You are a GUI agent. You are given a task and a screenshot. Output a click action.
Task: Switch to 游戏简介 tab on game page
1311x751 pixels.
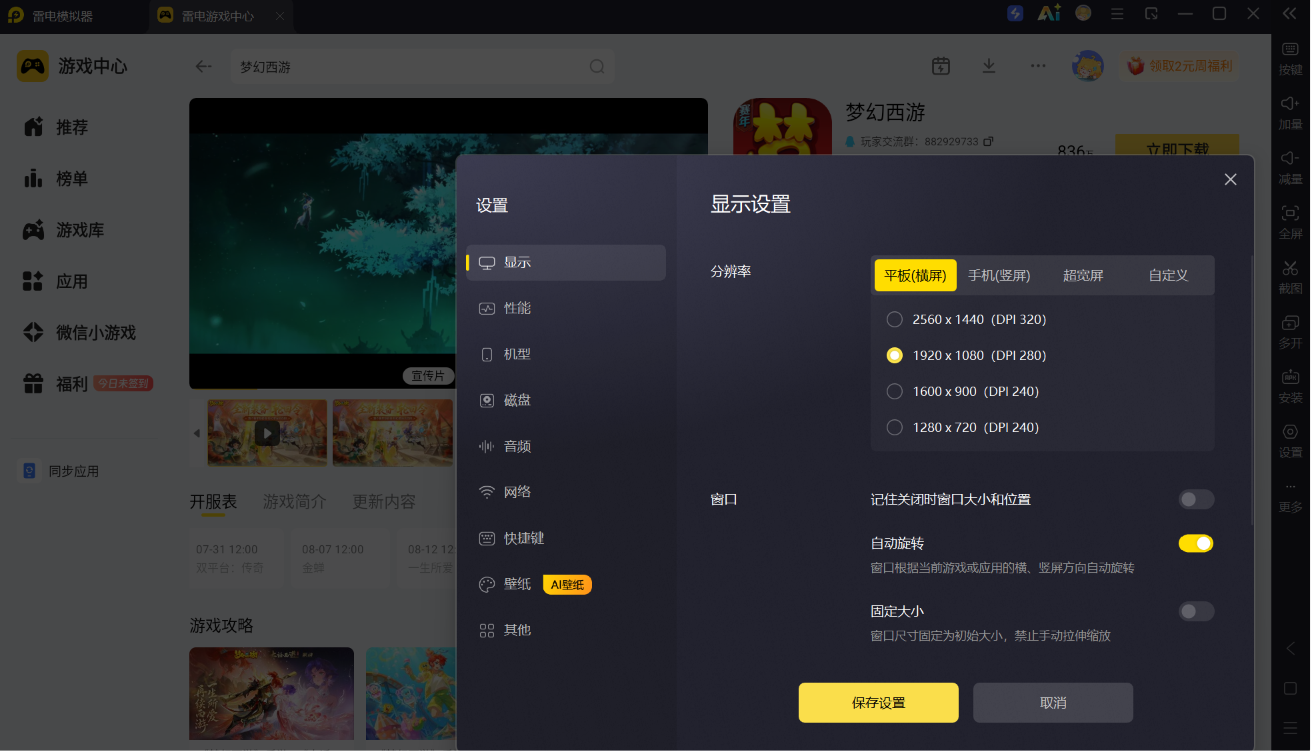pos(294,502)
